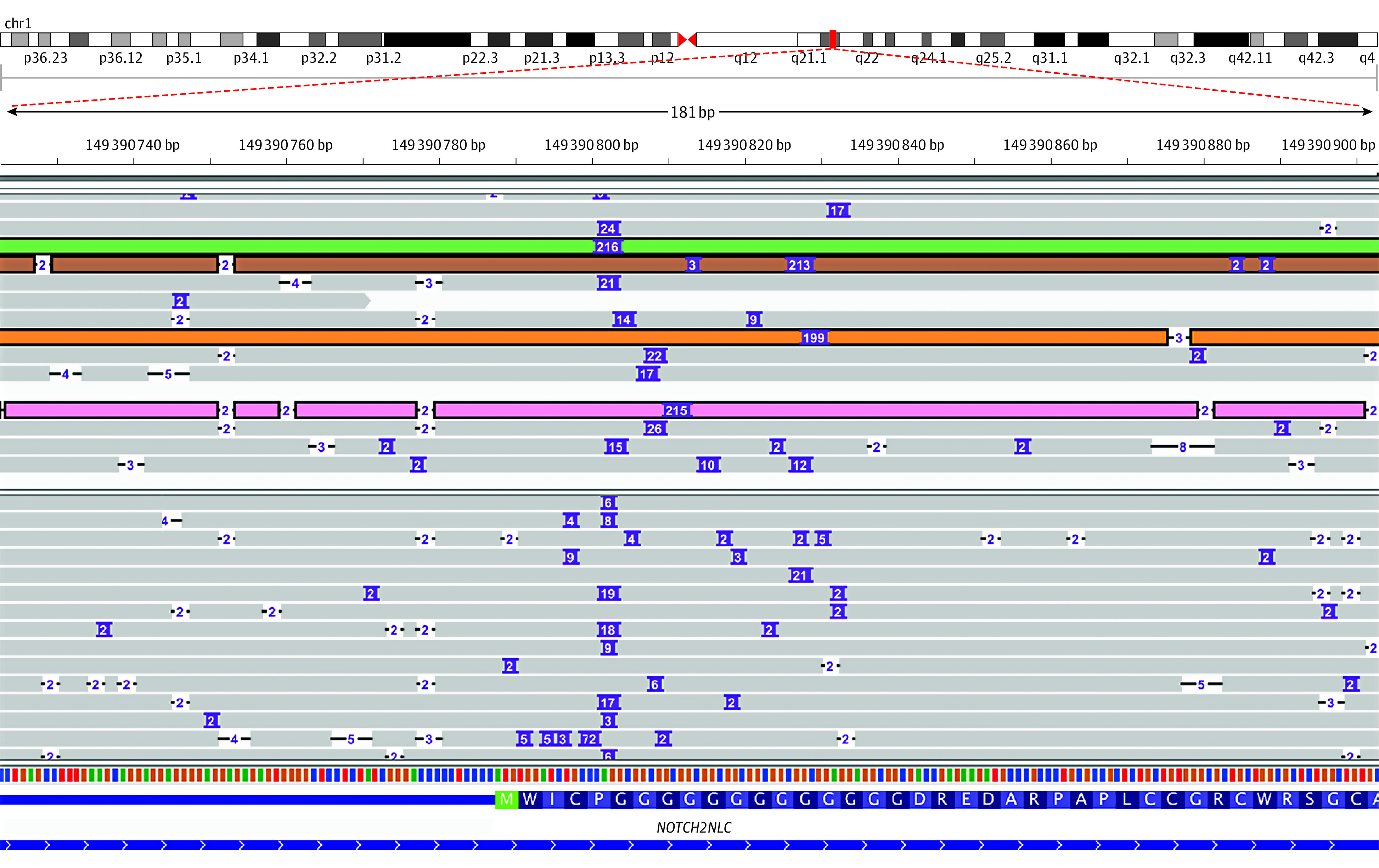Image resolution: width=1379 pixels, height=868 pixels.
Task: Click the red centromere marker on the ideogram
Action: tap(687, 40)
